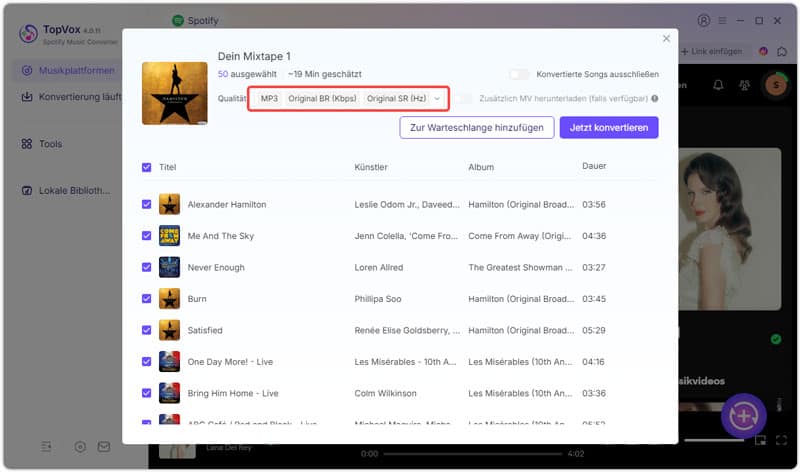Viewport: 800px width, 472px height.
Task: Click the Spotify volume slider
Action: pyautogui.click(x=714, y=440)
